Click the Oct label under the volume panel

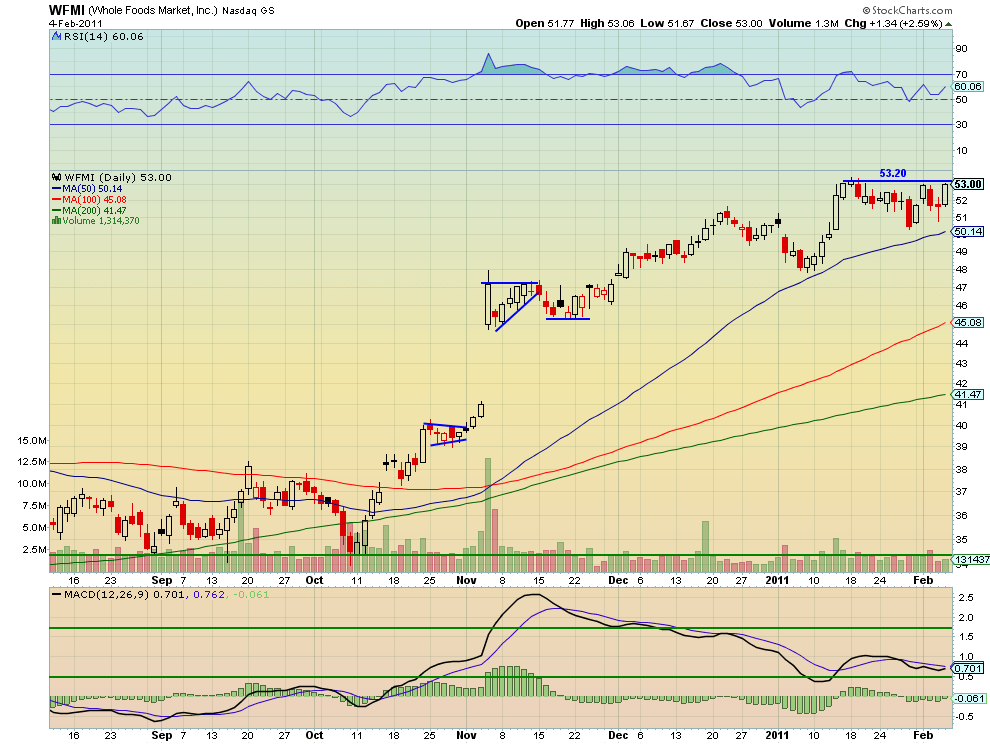pyautogui.click(x=314, y=580)
